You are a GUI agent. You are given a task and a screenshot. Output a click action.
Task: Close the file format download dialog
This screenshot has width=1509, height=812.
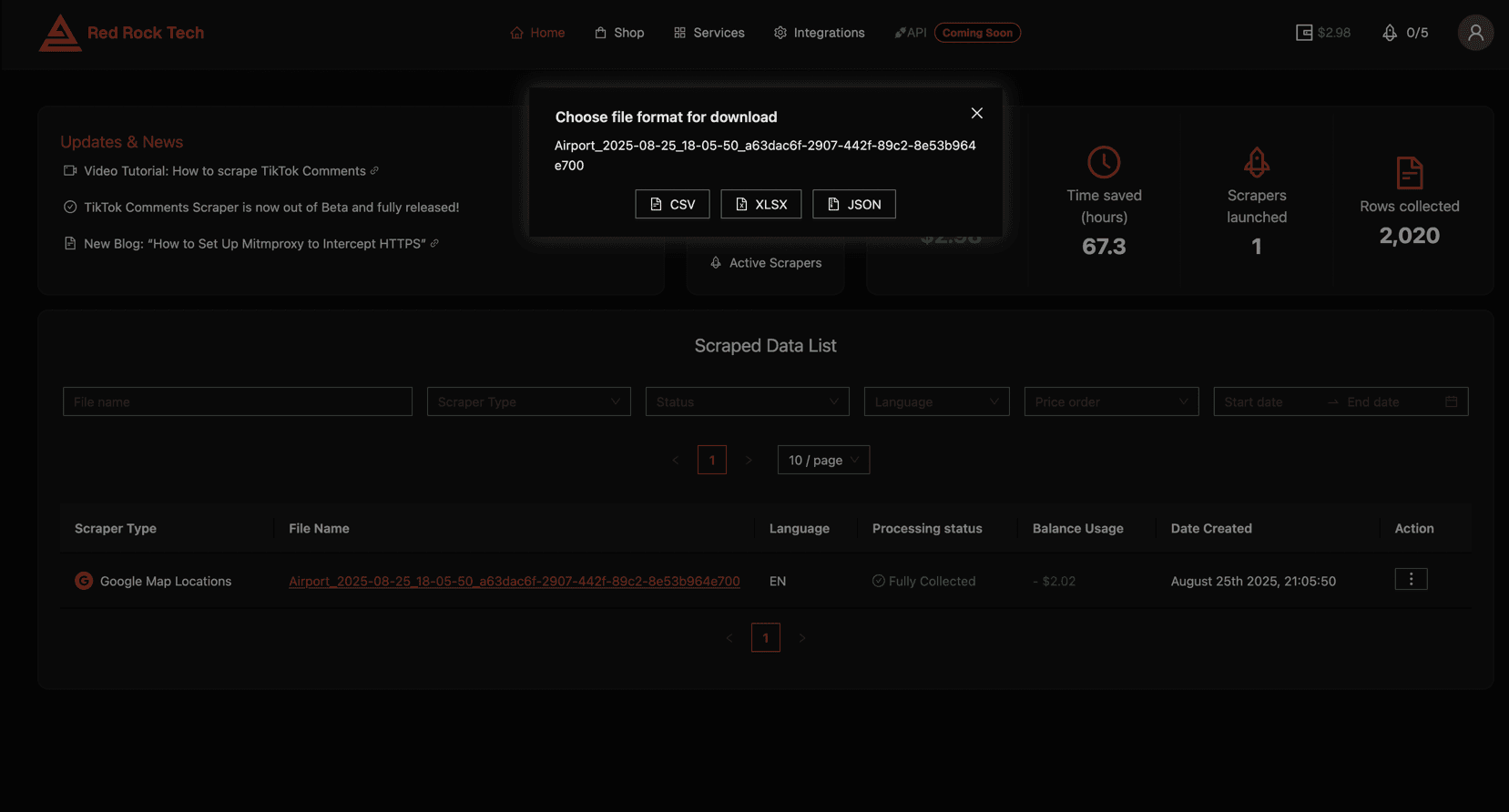click(x=976, y=114)
